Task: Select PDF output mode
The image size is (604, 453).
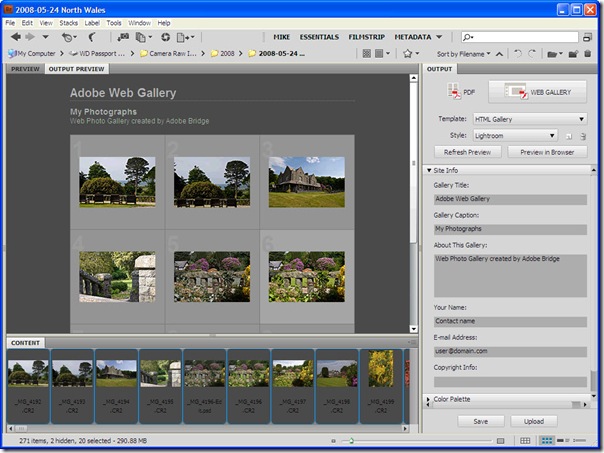Action: point(461,92)
